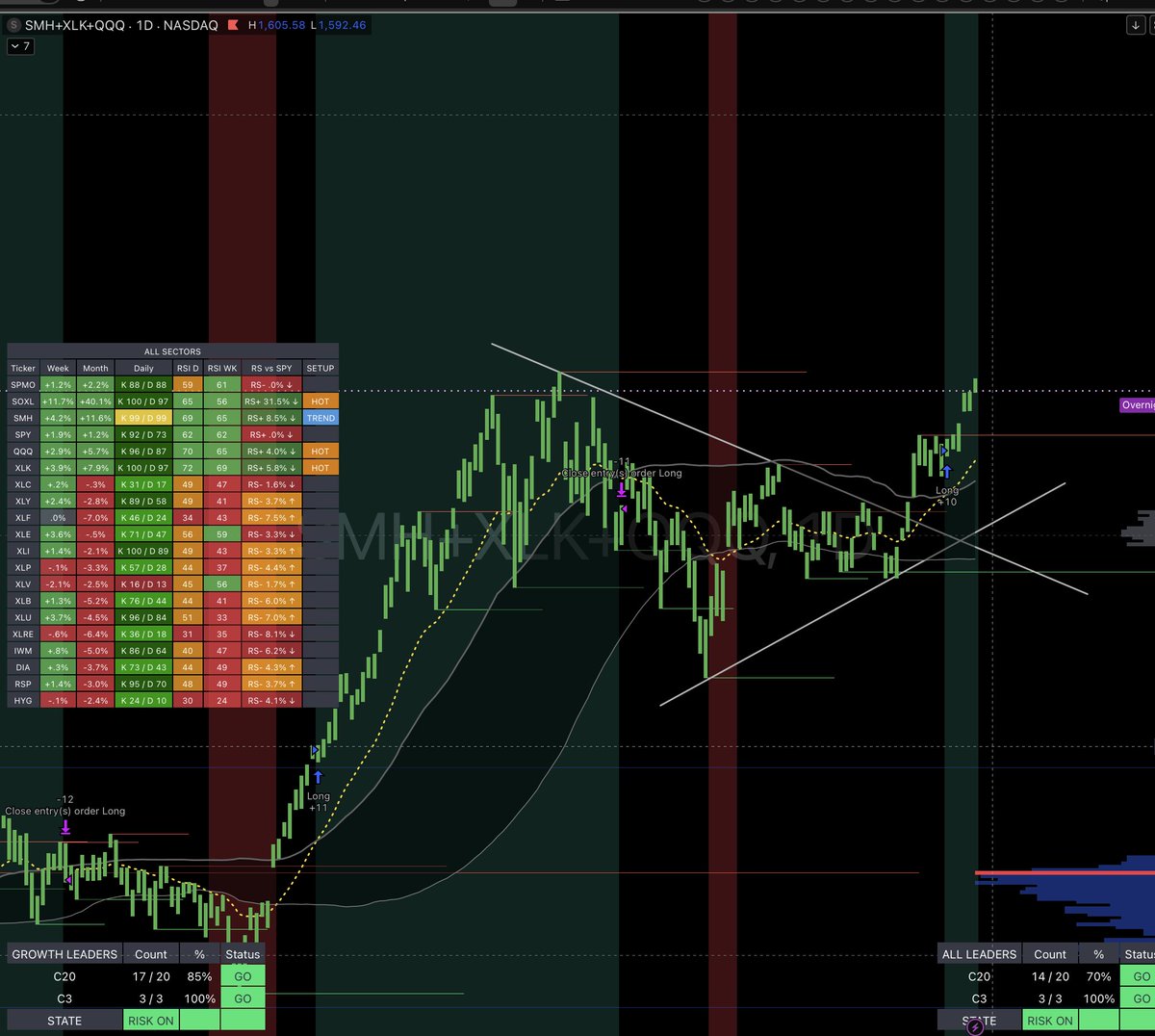
Task: Open the SMH+XLK+QQQ symbol title
Action: point(75,25)
